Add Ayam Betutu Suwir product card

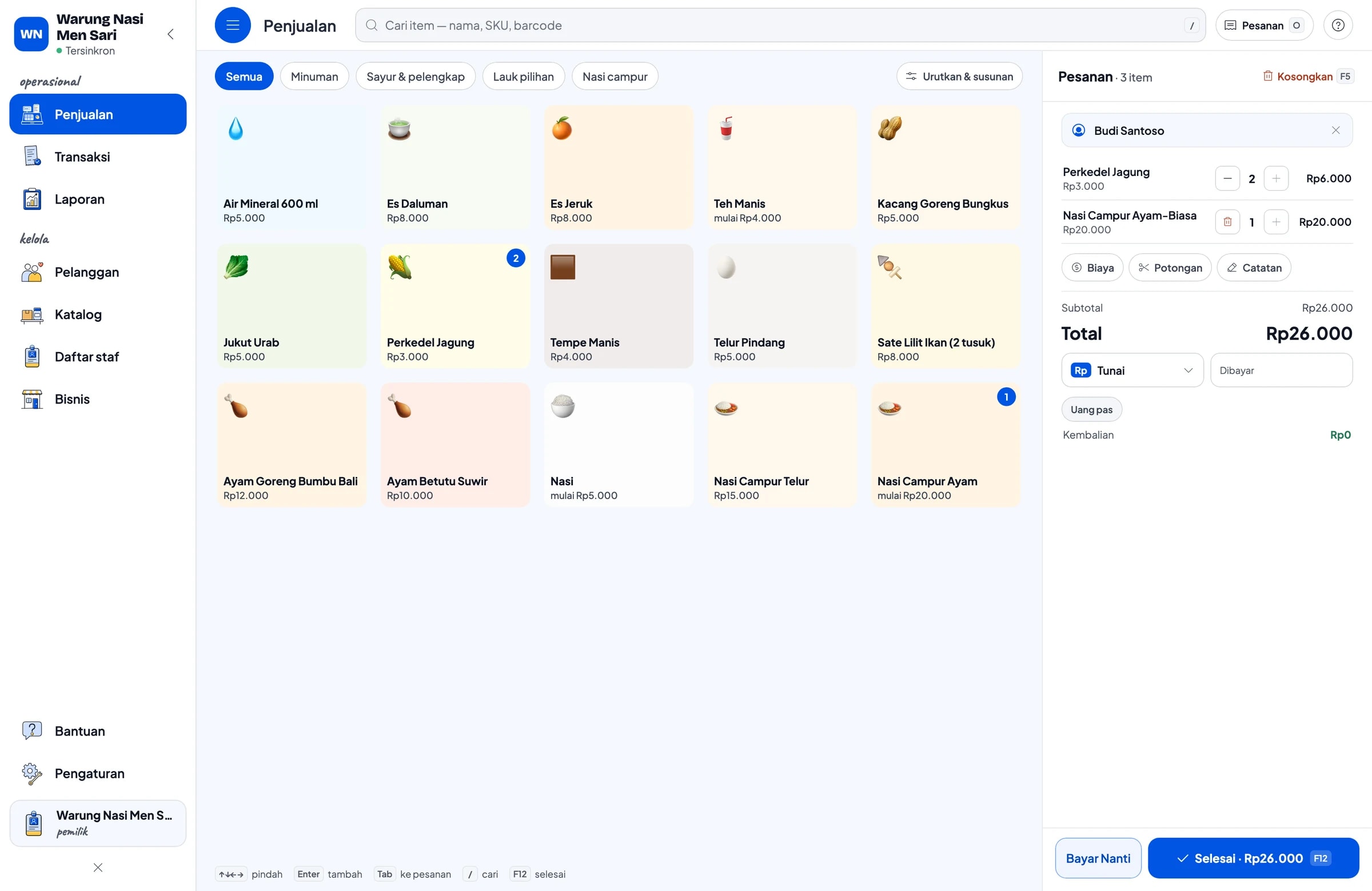click(455, 445)
